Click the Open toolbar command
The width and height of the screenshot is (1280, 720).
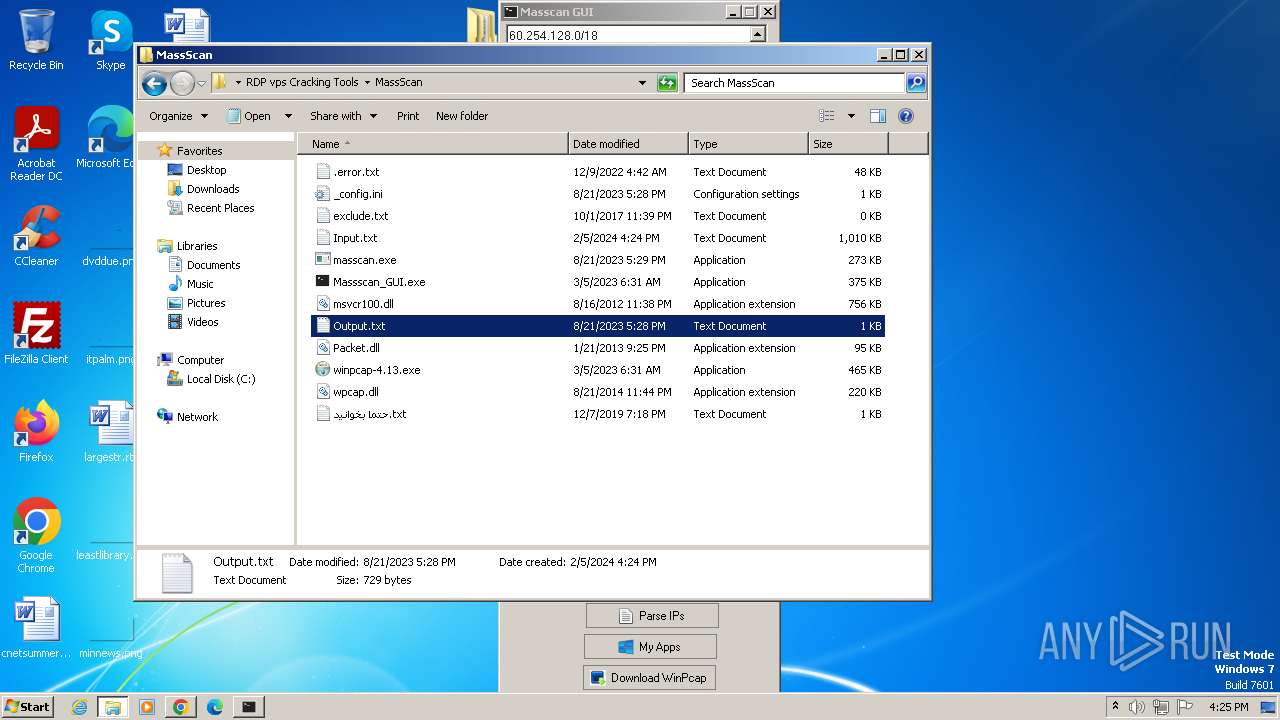249,116
